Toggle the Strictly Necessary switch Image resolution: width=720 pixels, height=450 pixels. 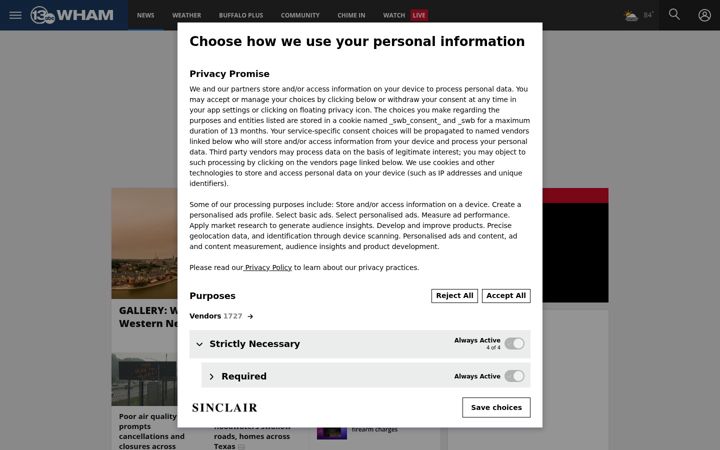514,343
